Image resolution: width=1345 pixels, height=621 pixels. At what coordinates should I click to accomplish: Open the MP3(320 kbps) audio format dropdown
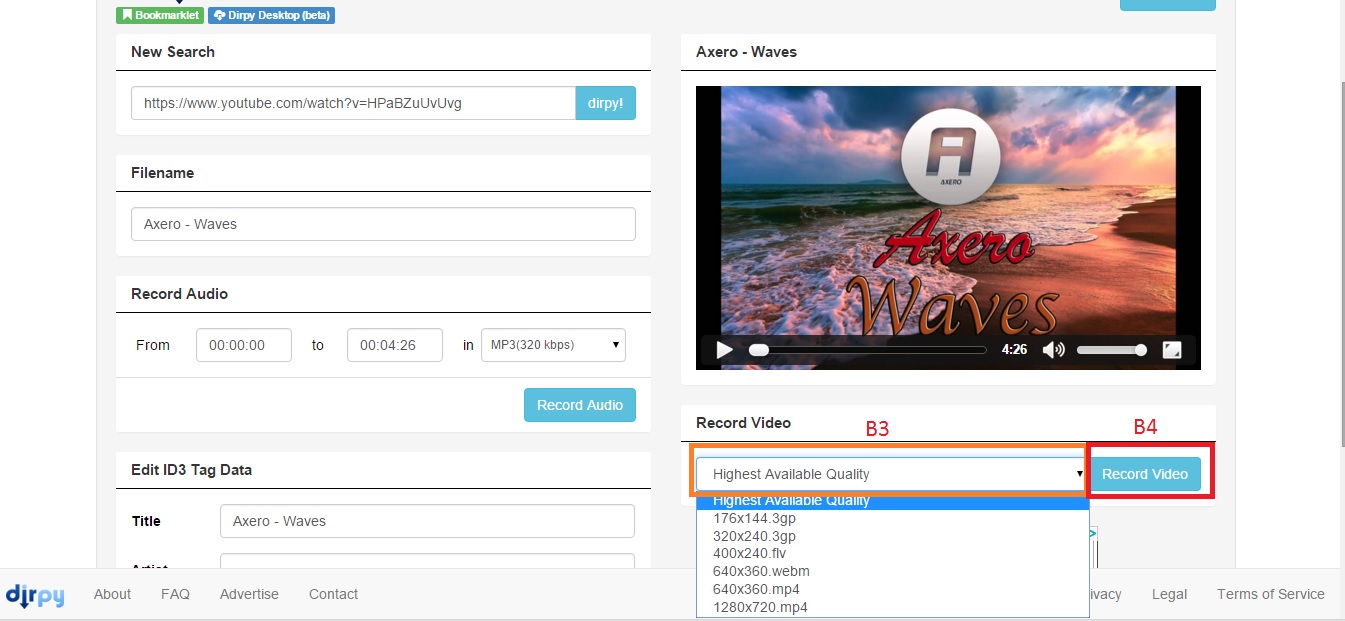point(553,345)
